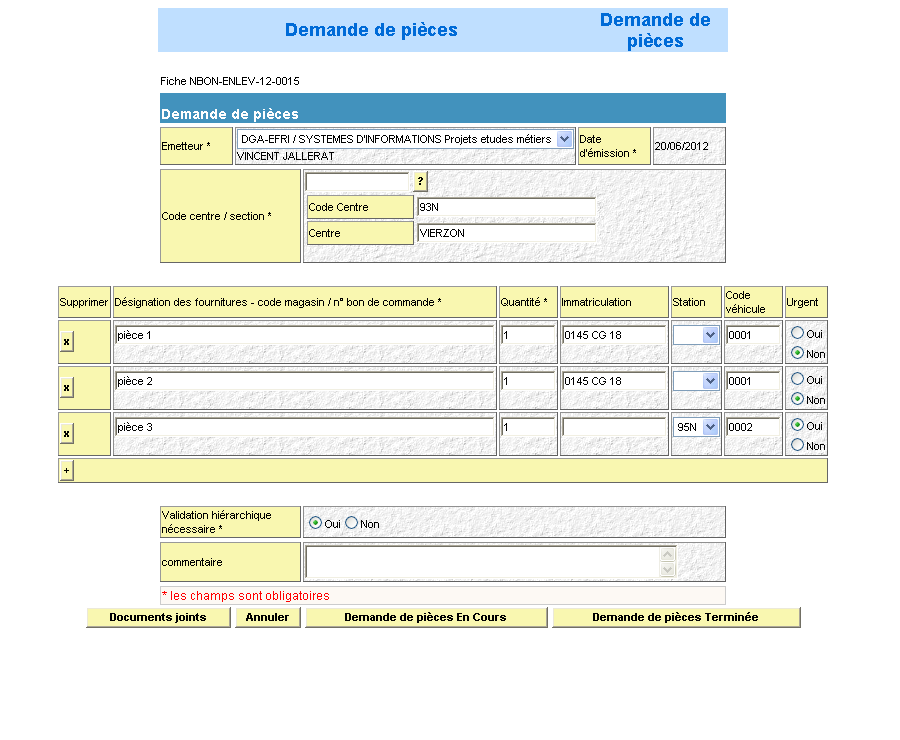
Task: Click the red mandatory fields notice
Action: tap(246, 596)
